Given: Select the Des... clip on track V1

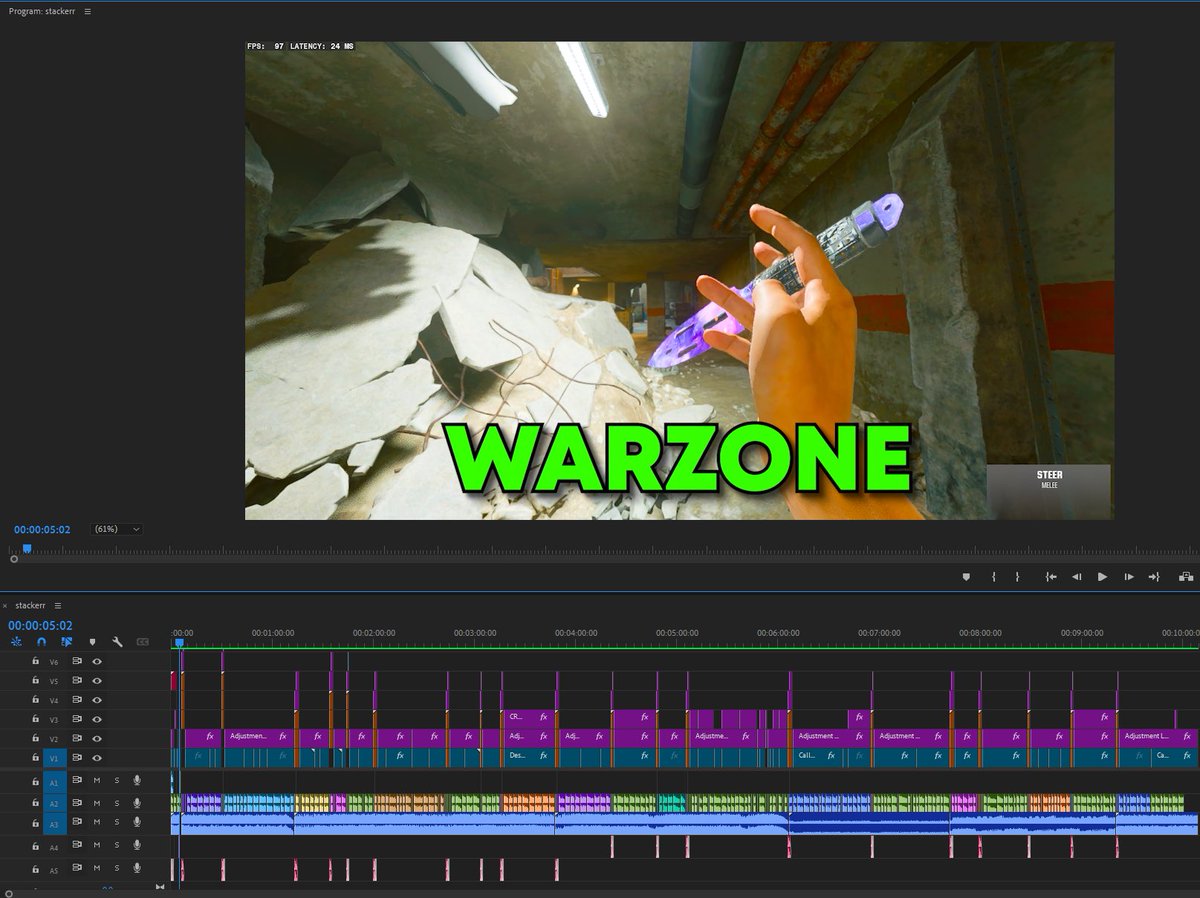Looking at the screenshot, I should 528,756.
